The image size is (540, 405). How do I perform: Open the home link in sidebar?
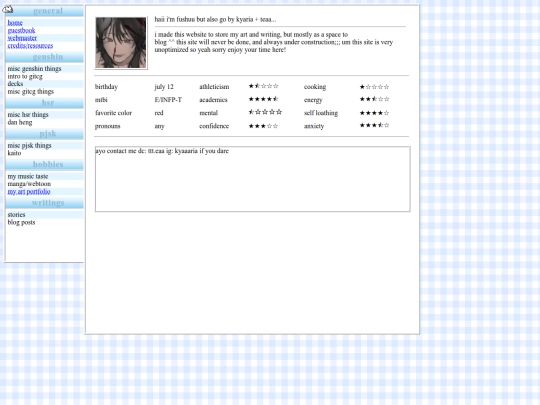[15, 23]
